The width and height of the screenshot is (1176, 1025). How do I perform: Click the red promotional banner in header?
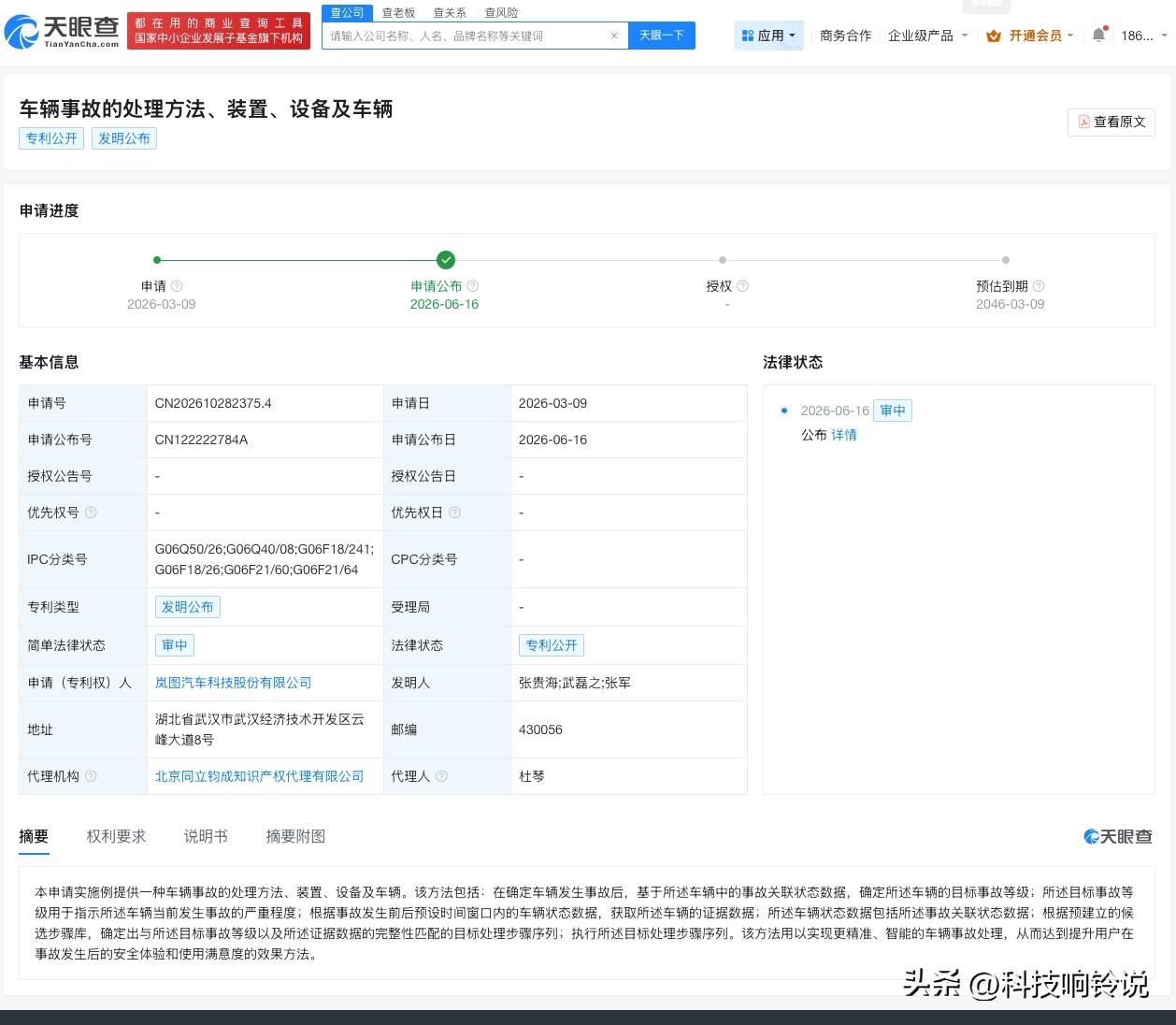click(219, 31)
